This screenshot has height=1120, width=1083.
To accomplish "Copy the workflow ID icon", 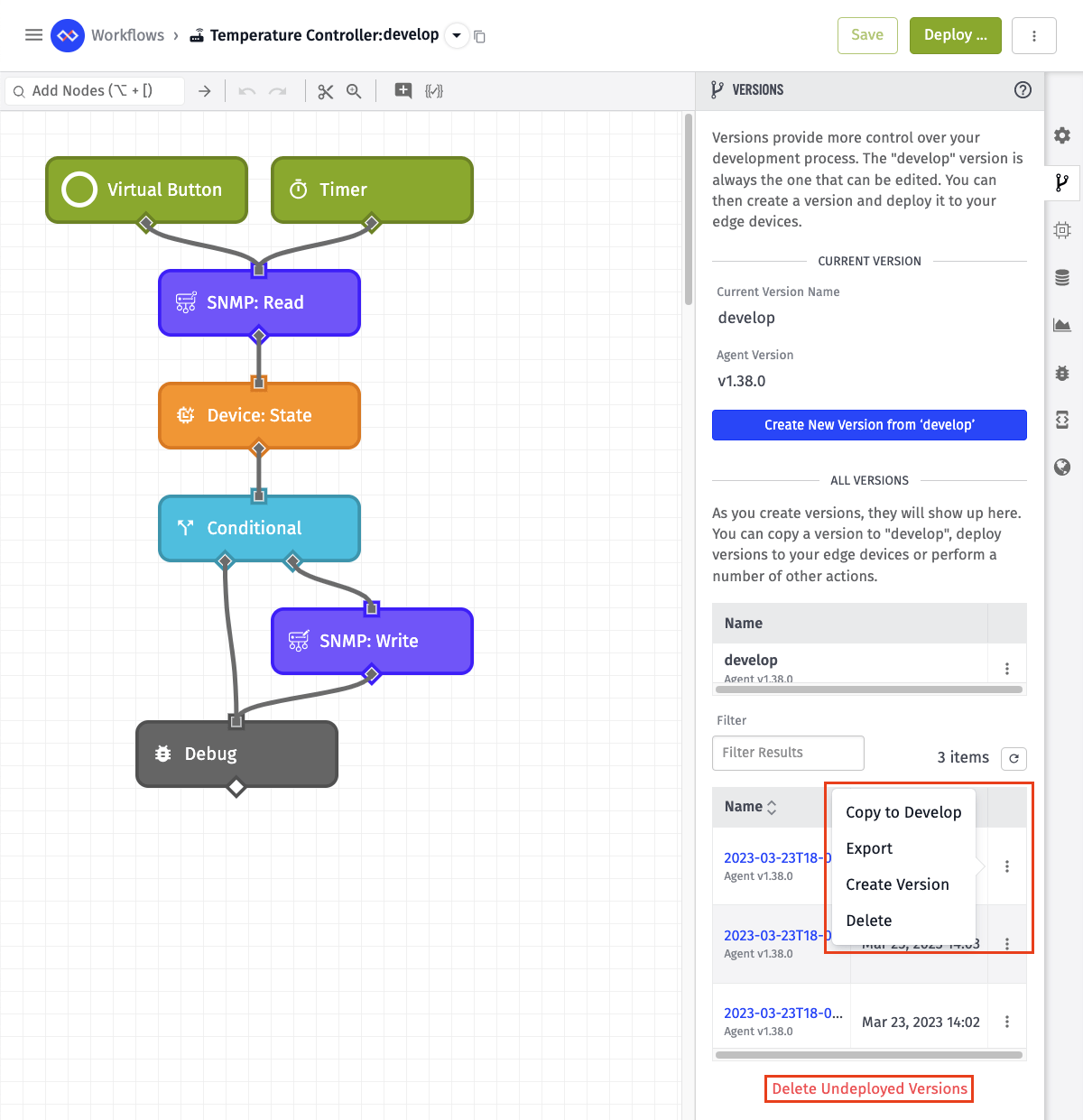I will 480,37.
